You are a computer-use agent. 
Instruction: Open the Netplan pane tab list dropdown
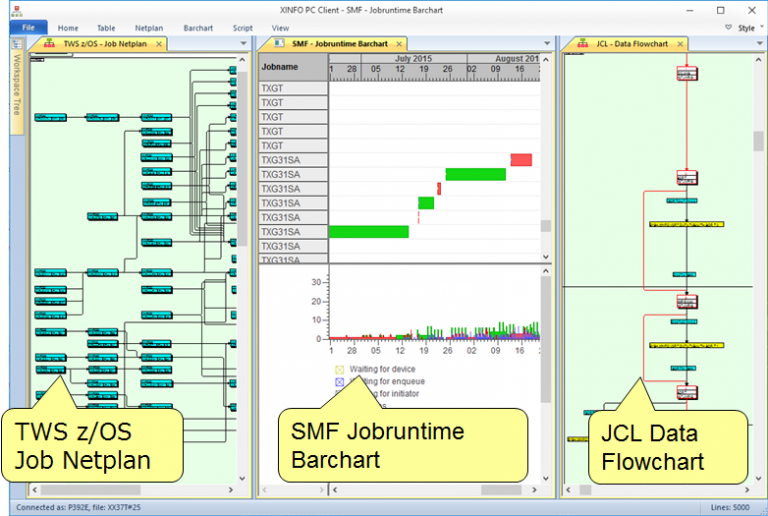[243, 44]
